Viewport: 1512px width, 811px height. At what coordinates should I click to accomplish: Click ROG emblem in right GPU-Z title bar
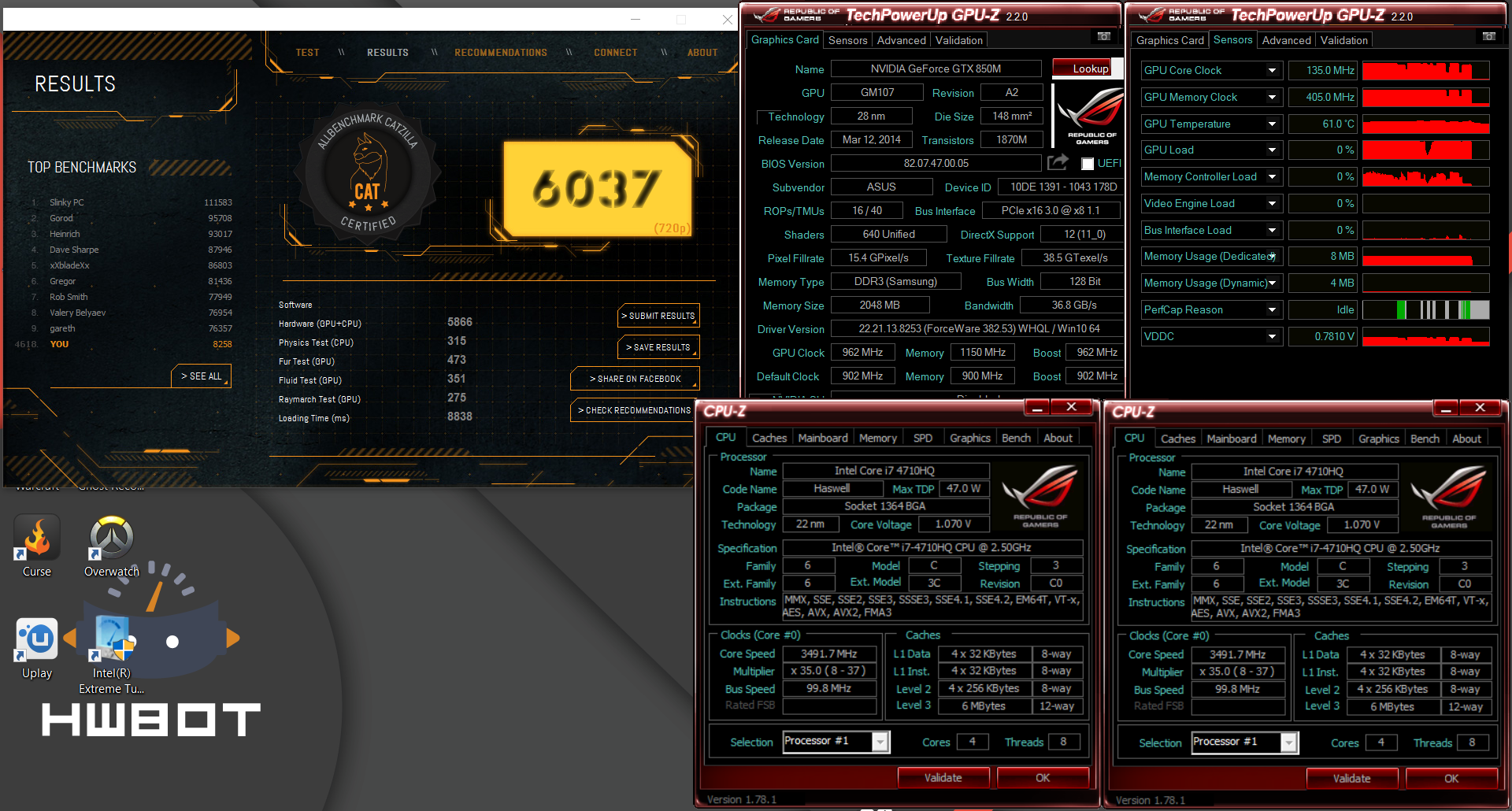[x=1180, y=15]
